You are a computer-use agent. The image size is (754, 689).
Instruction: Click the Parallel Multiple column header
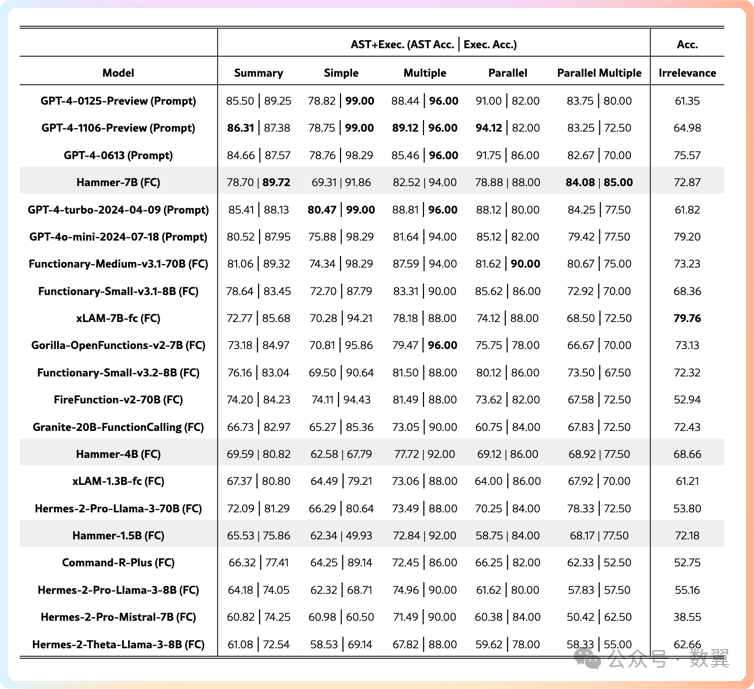tap(599, 73)
